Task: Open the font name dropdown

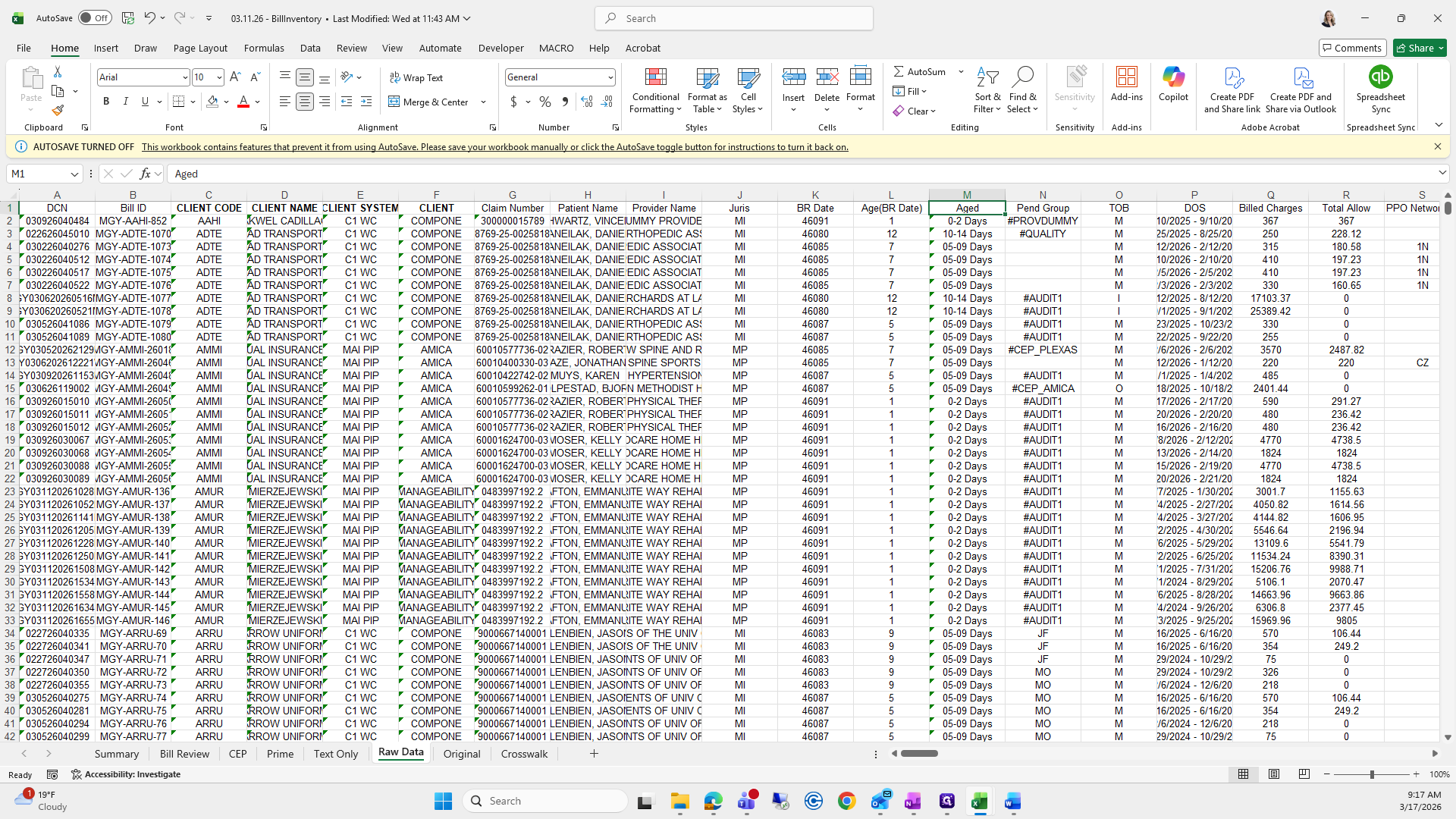Action: pyautogui.click(x=184, y=77)
